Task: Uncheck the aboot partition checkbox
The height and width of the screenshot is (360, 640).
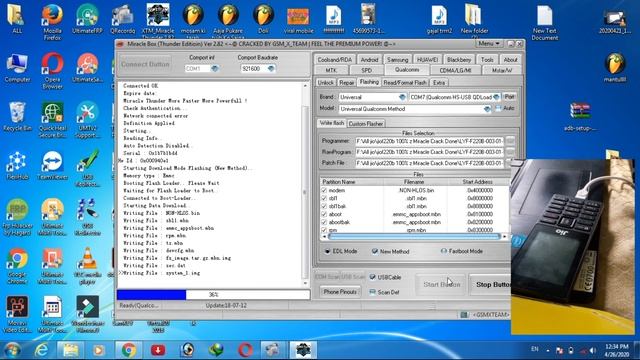Action: click(x=324, y=214)
